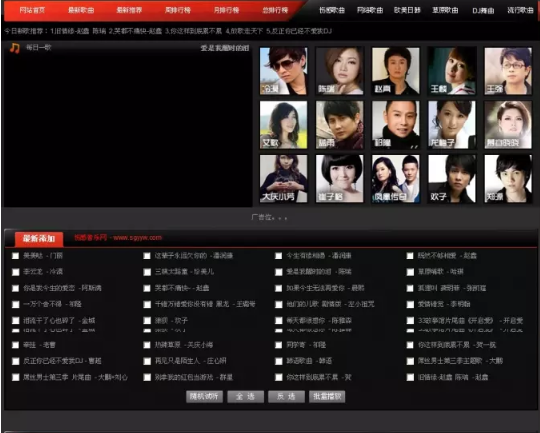Viewport: 540px width, 433px height.
Task: Click the 随机试听 random listen button
Action: click(205, 396)
